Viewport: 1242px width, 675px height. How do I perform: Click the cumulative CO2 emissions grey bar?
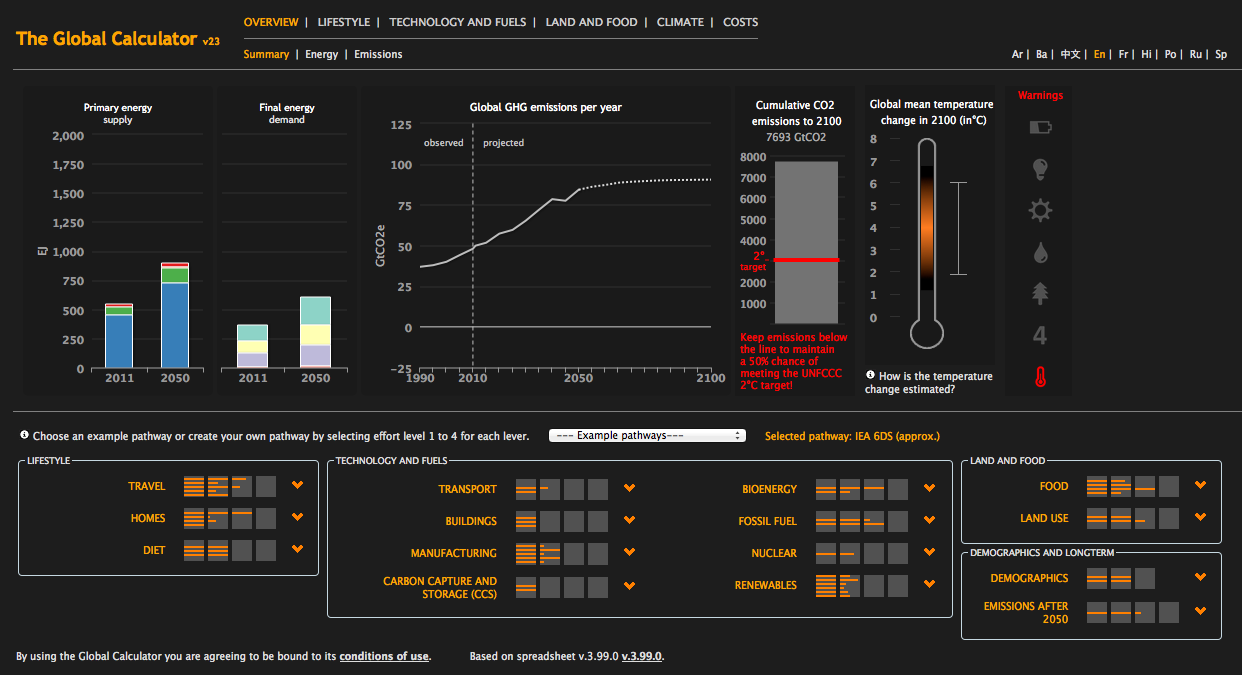806,242
